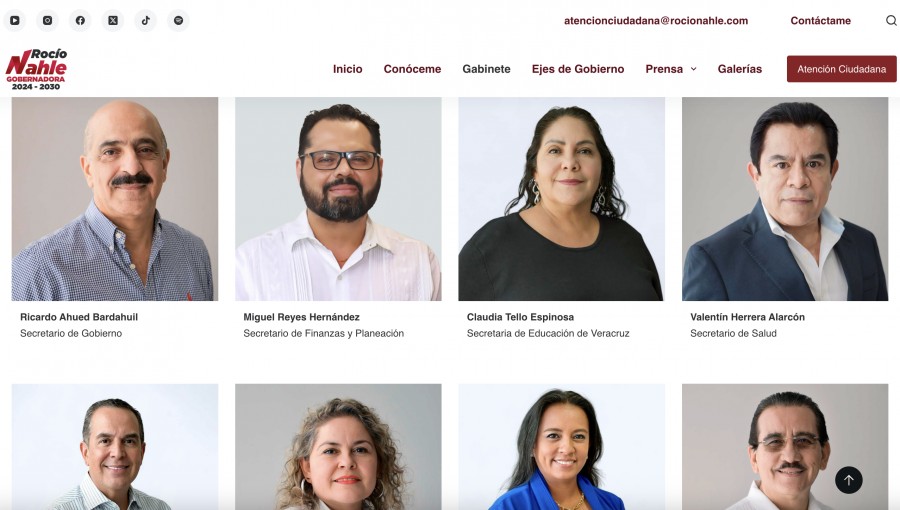Open the Instagram social icon
This screenshot has width=900, height=510.
pos(48,21)
